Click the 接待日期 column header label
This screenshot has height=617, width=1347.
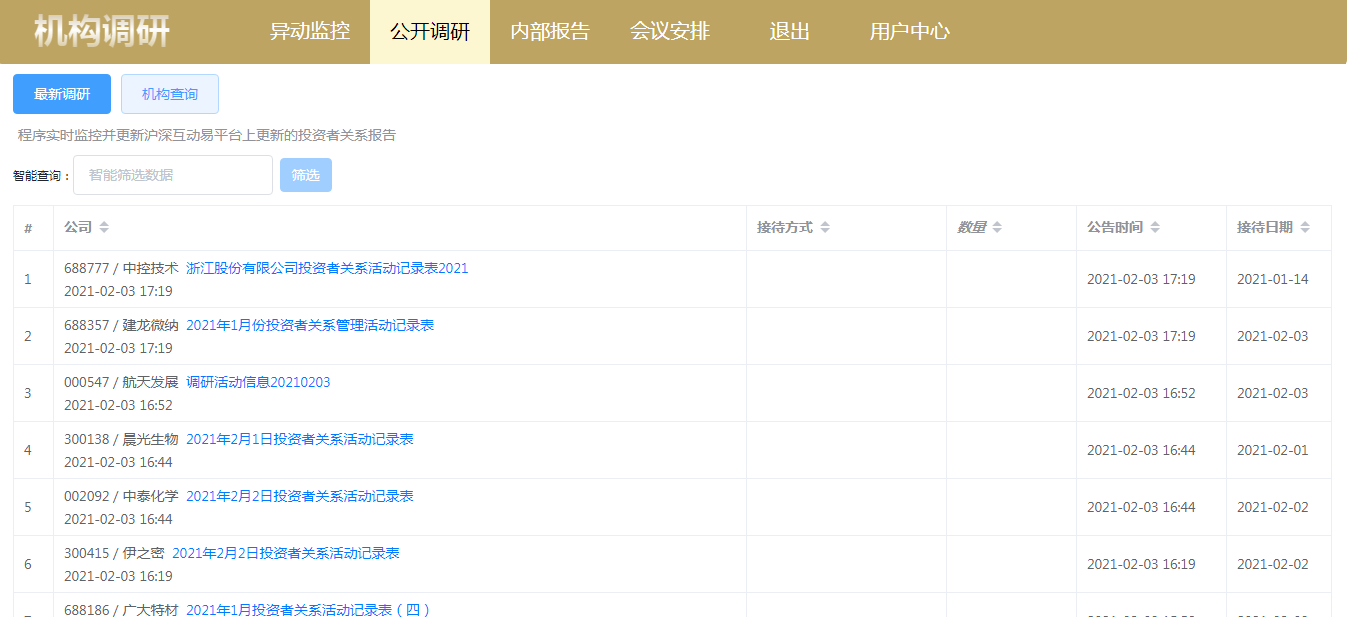pos(1265,227)
